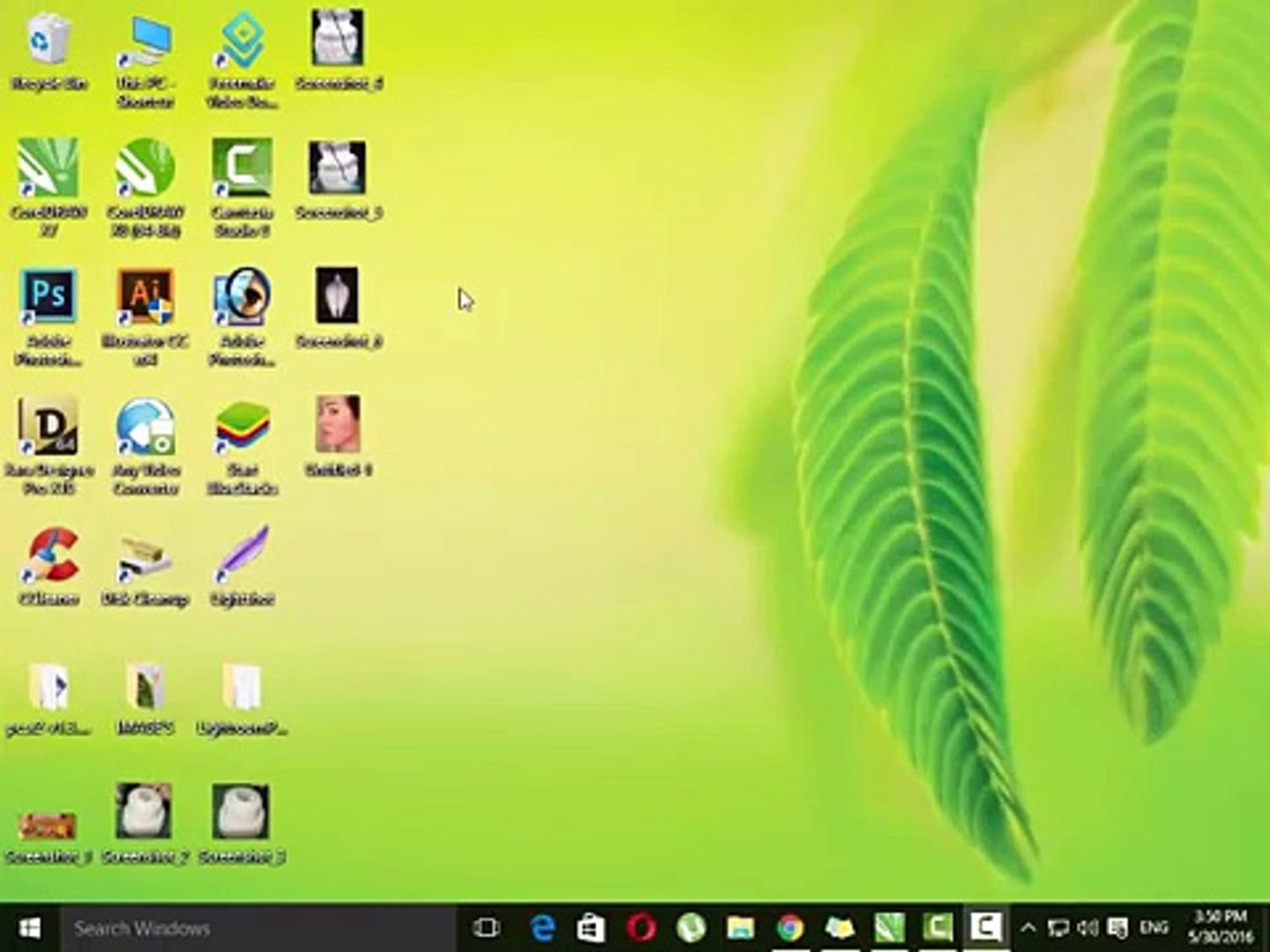This screenshot has height=952, width=1270.
Task: Switch to CorelDRAW on the taskbar
Action: (889, 927)
